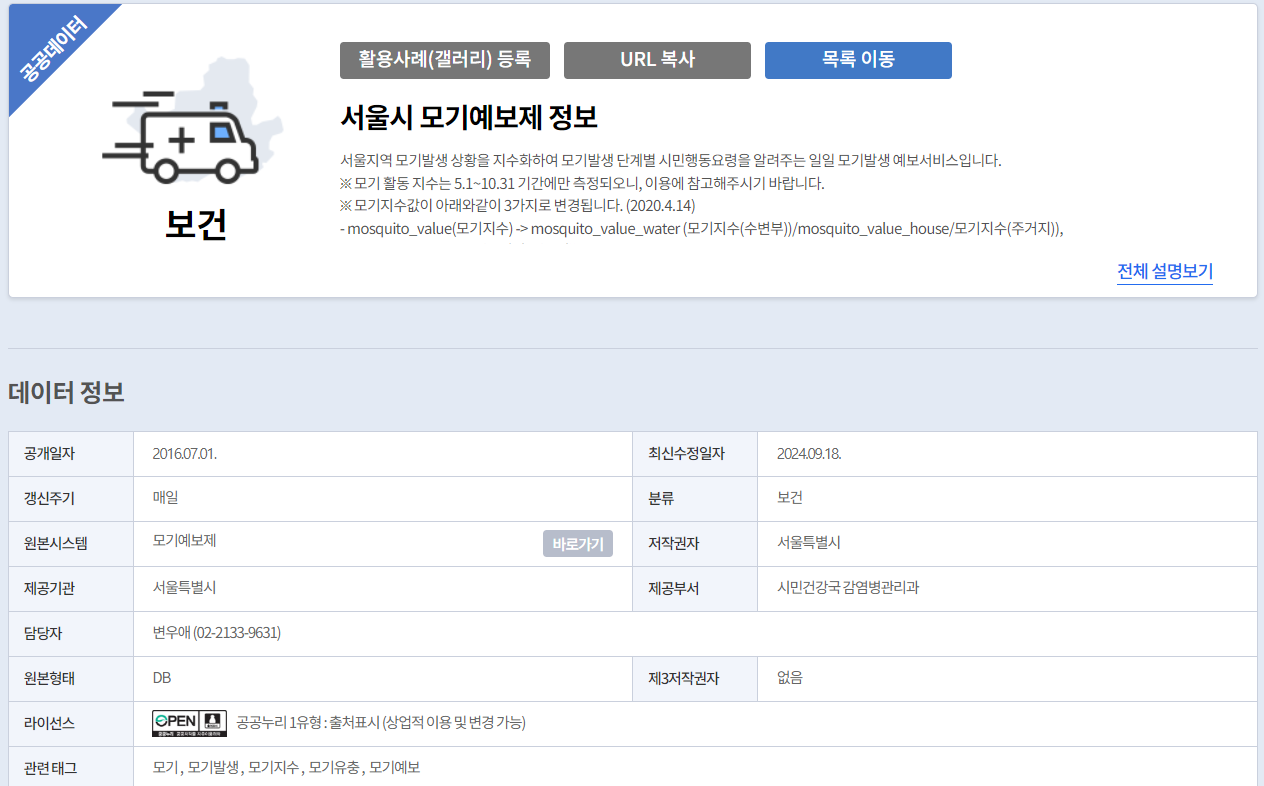
Task: Click the 보건 classification value in the table
Action: pyautogui.click(x=790, y=498)
